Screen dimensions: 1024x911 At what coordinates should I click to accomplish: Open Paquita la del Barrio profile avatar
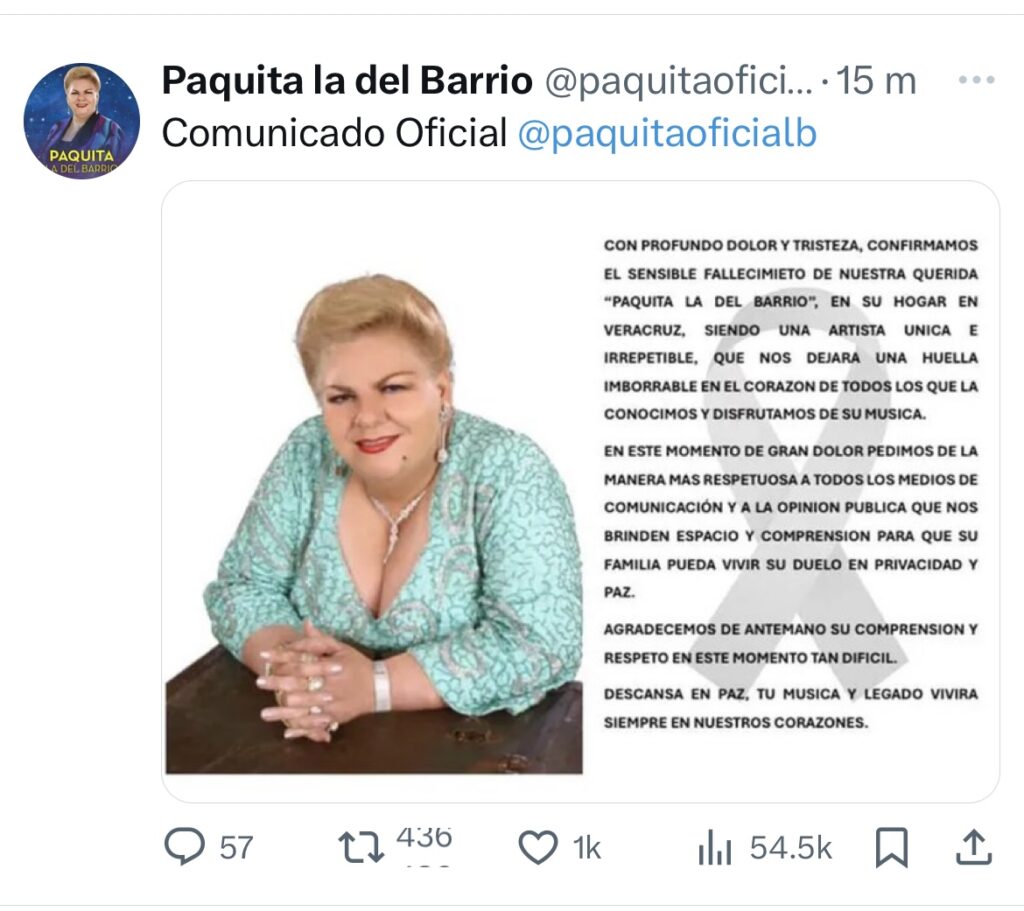tap(82, 121)
